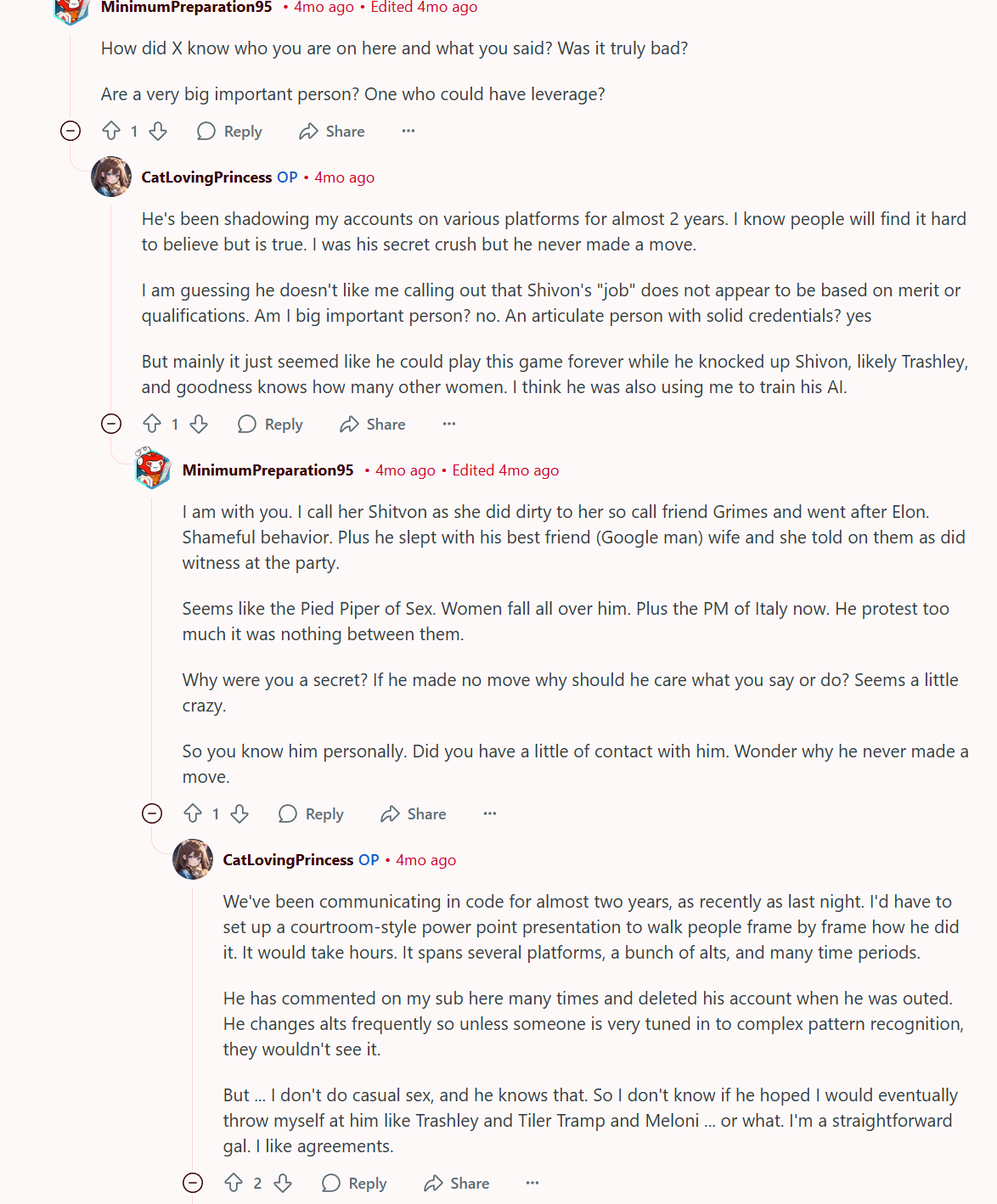Upvote the "How did X know" comment
The width and height of the screenshot is (997, 1204).
tap(111, 131)
